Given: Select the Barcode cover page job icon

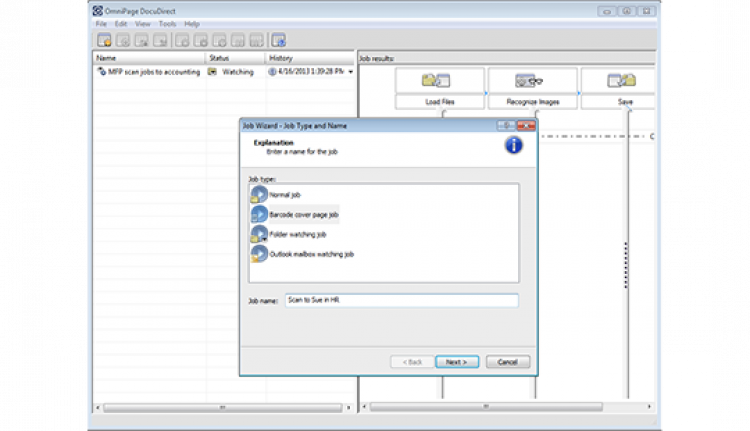Looking at the screenshot, I should click(259, 214).
